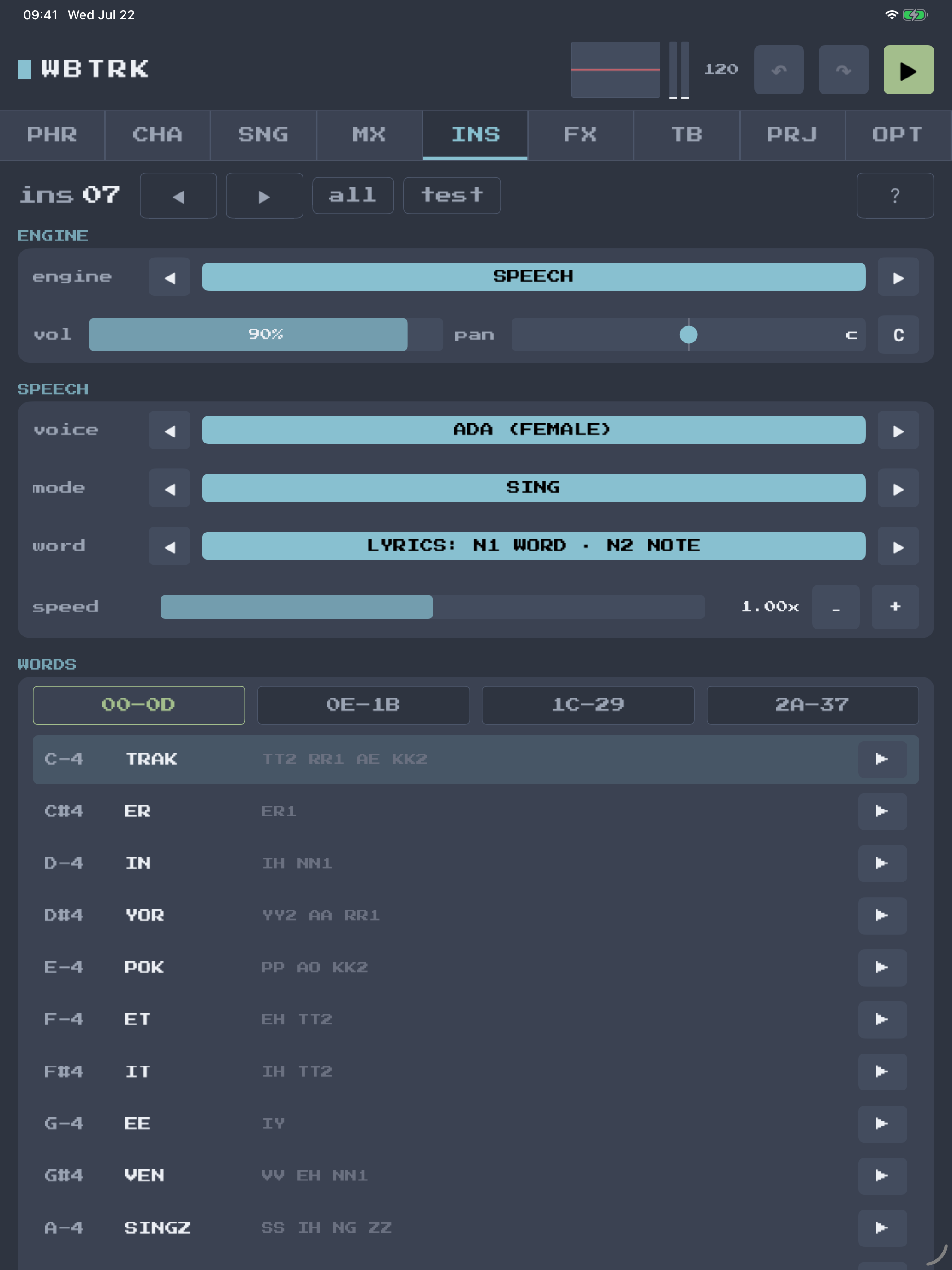Preview the IN word at D-4
Screen dimensions: 952x1270
882,863
